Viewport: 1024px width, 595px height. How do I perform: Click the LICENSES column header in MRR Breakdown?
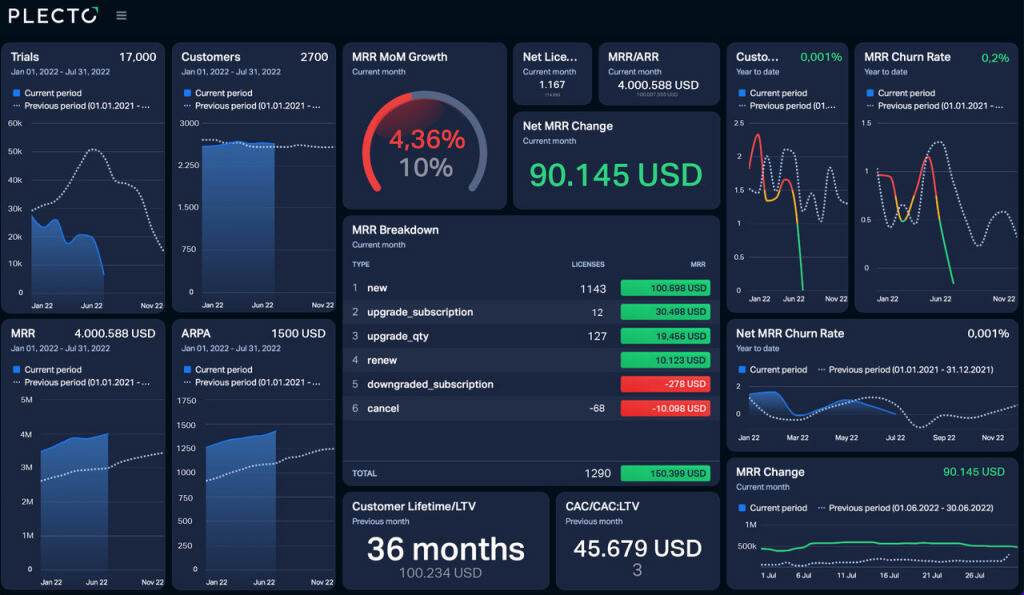587,264
